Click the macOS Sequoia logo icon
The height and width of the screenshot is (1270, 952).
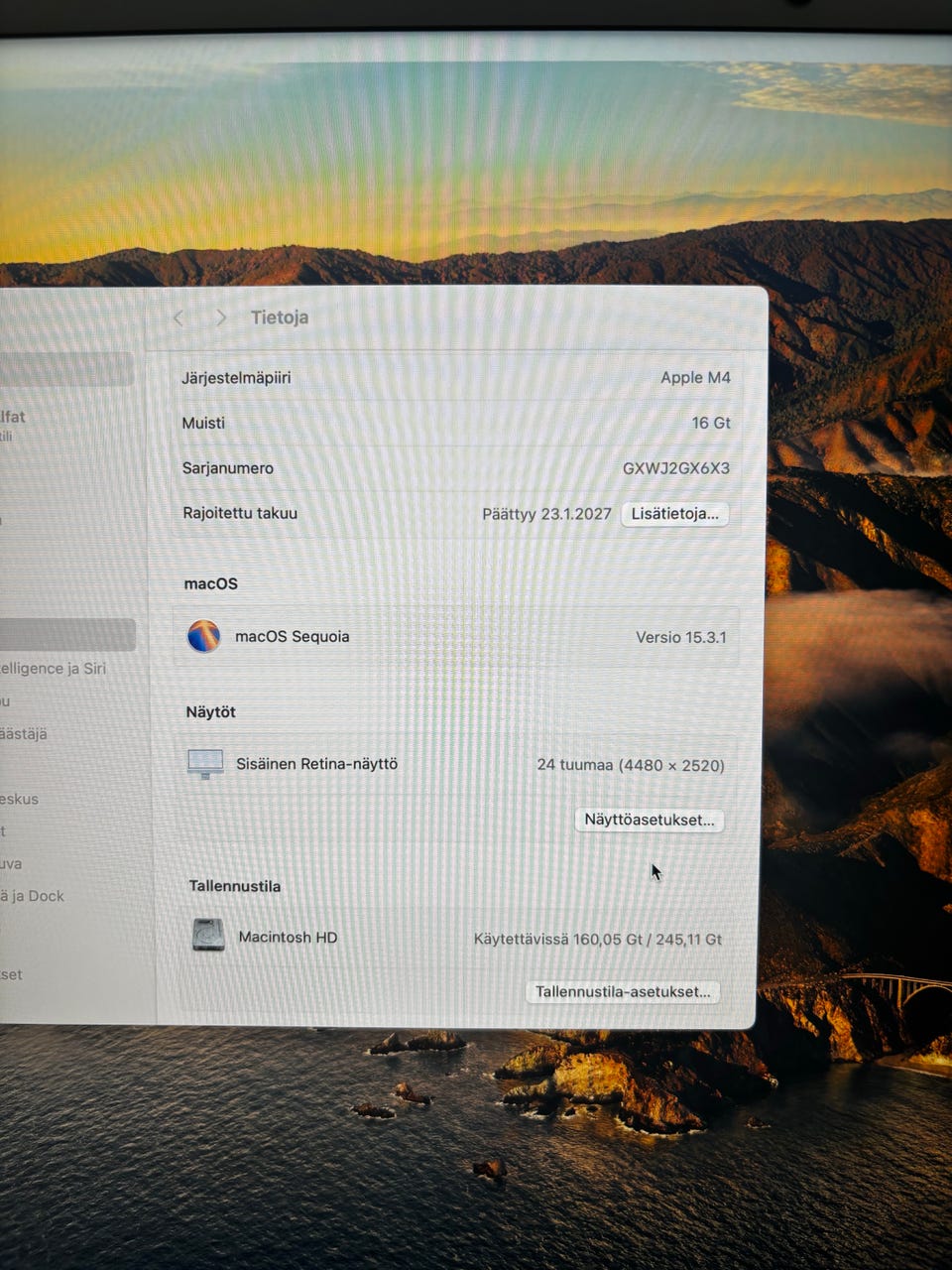coord(204,636)
